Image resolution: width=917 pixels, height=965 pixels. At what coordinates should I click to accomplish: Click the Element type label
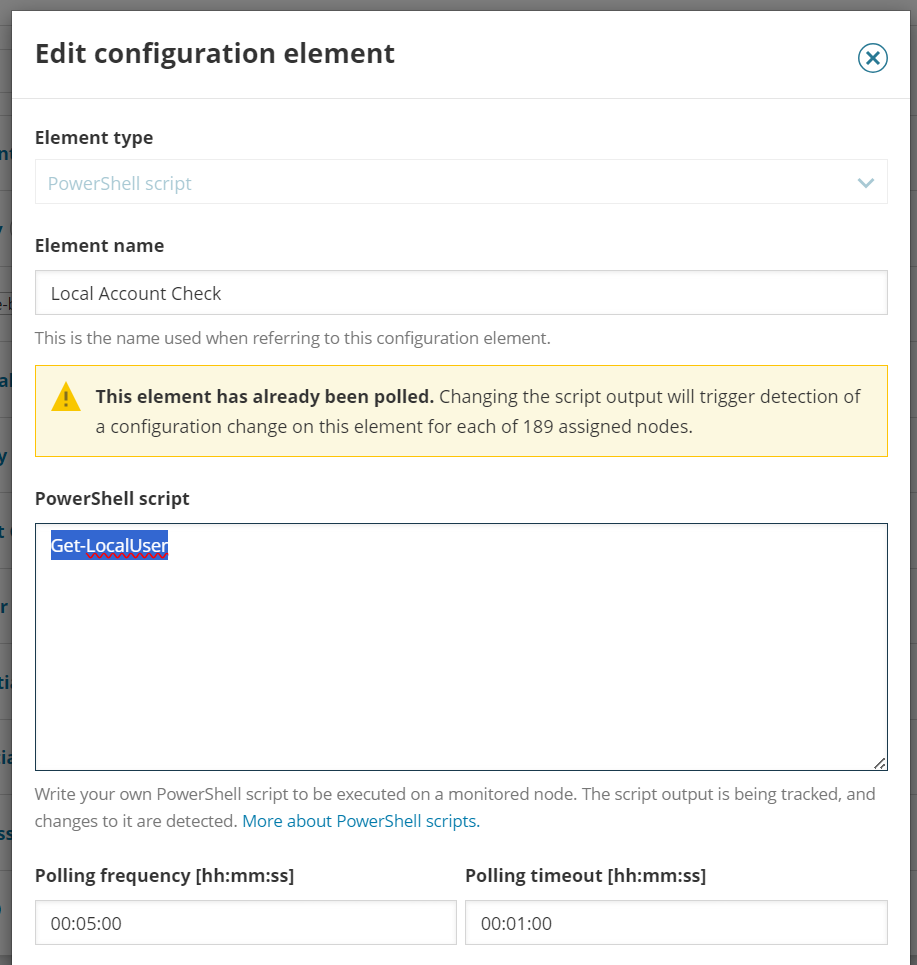94,138
